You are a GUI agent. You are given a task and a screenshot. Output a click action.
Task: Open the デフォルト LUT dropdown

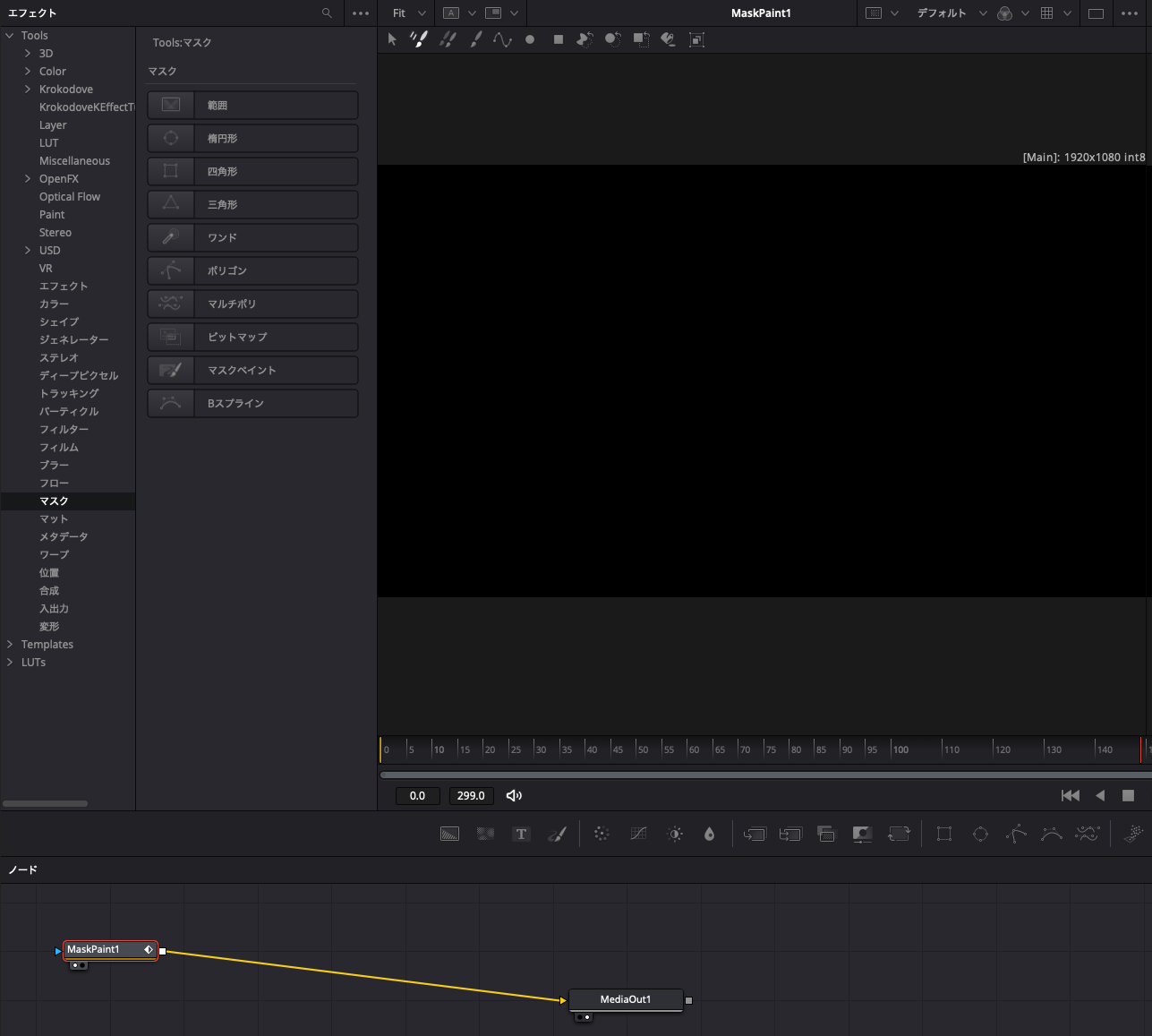[951, 13]
